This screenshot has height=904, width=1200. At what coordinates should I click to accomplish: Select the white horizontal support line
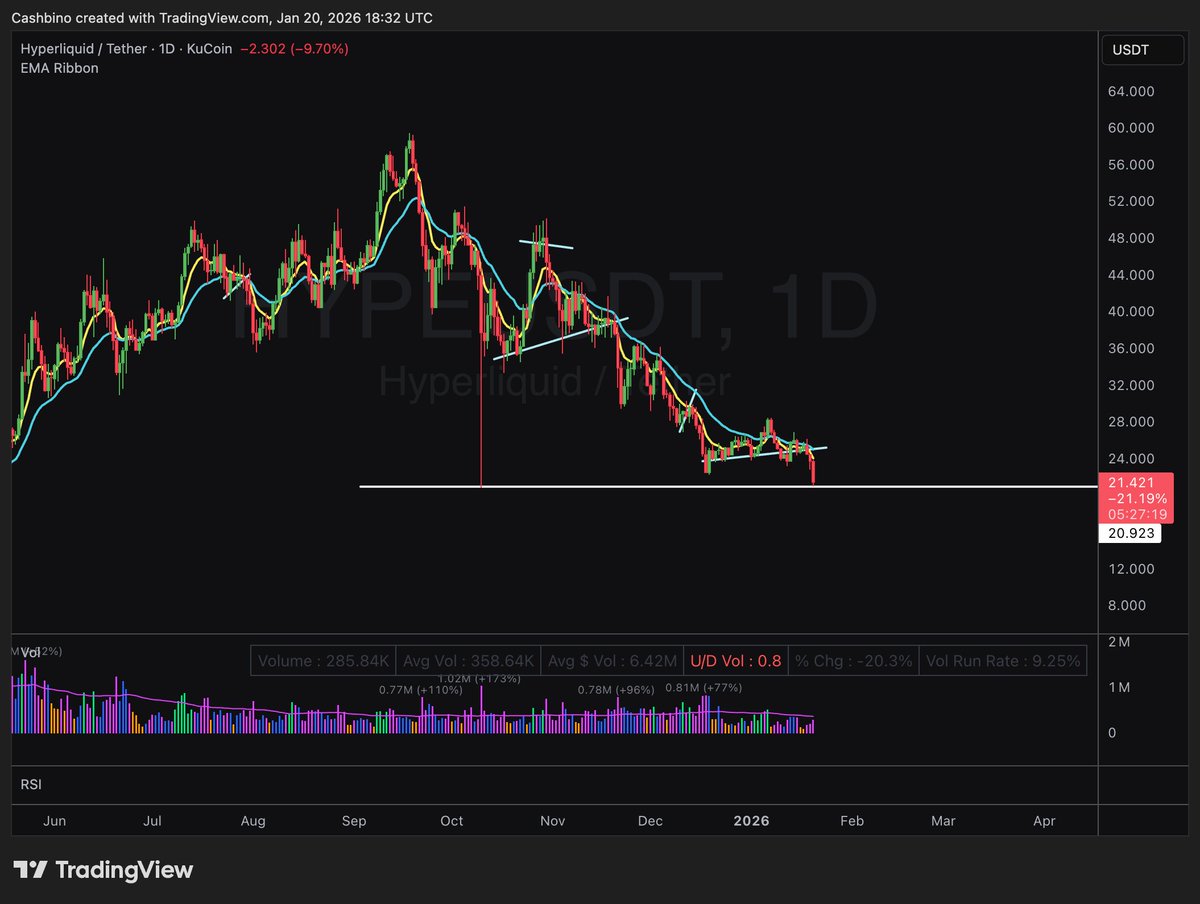tap(728, 487)
